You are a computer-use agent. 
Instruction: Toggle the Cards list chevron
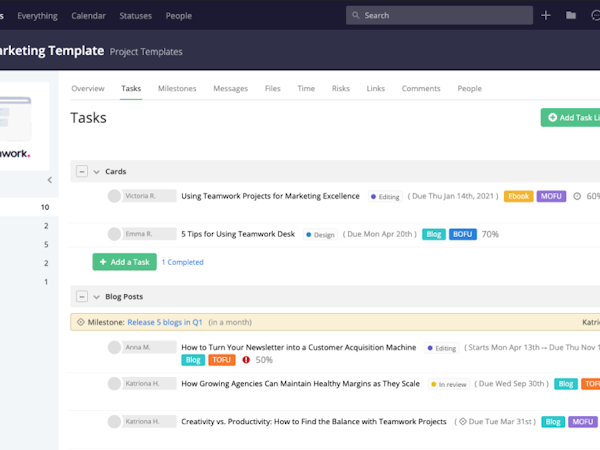[x=96, y=172]
